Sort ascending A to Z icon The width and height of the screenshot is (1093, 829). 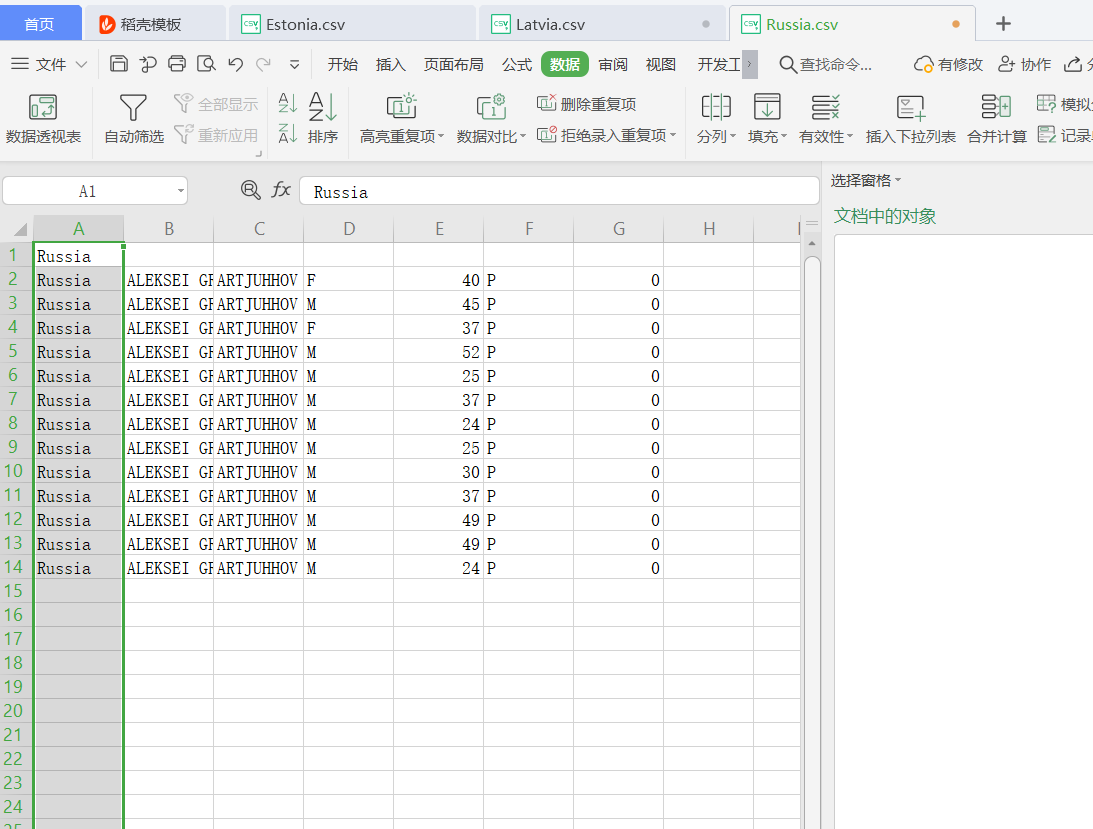[x=287, y=103]
